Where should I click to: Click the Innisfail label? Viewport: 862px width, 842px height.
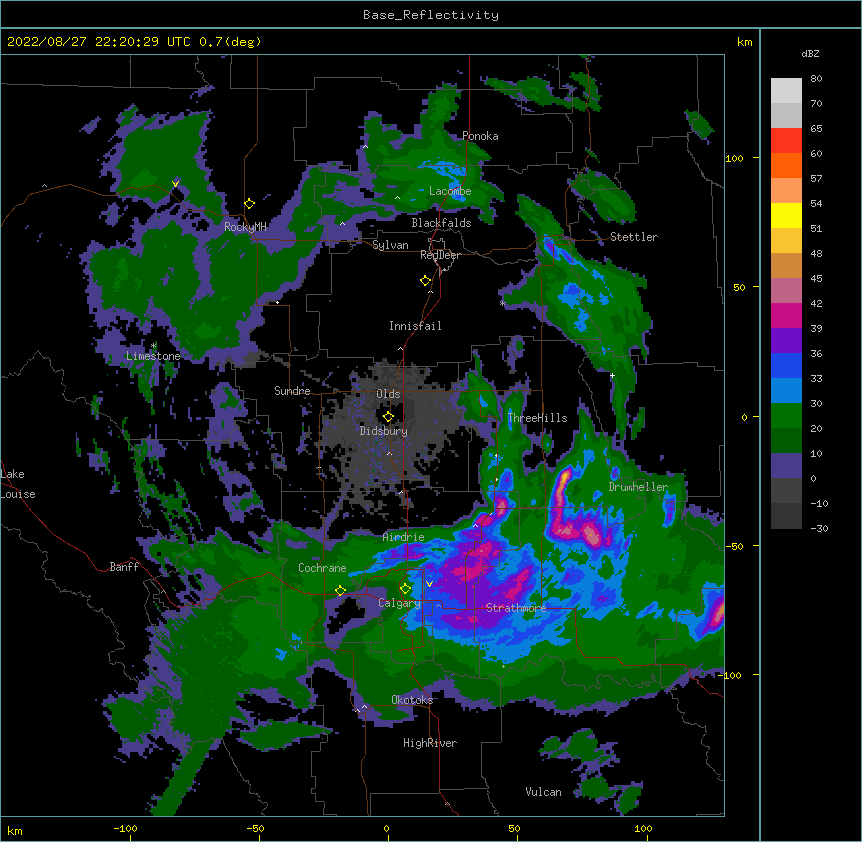(415, 326)
